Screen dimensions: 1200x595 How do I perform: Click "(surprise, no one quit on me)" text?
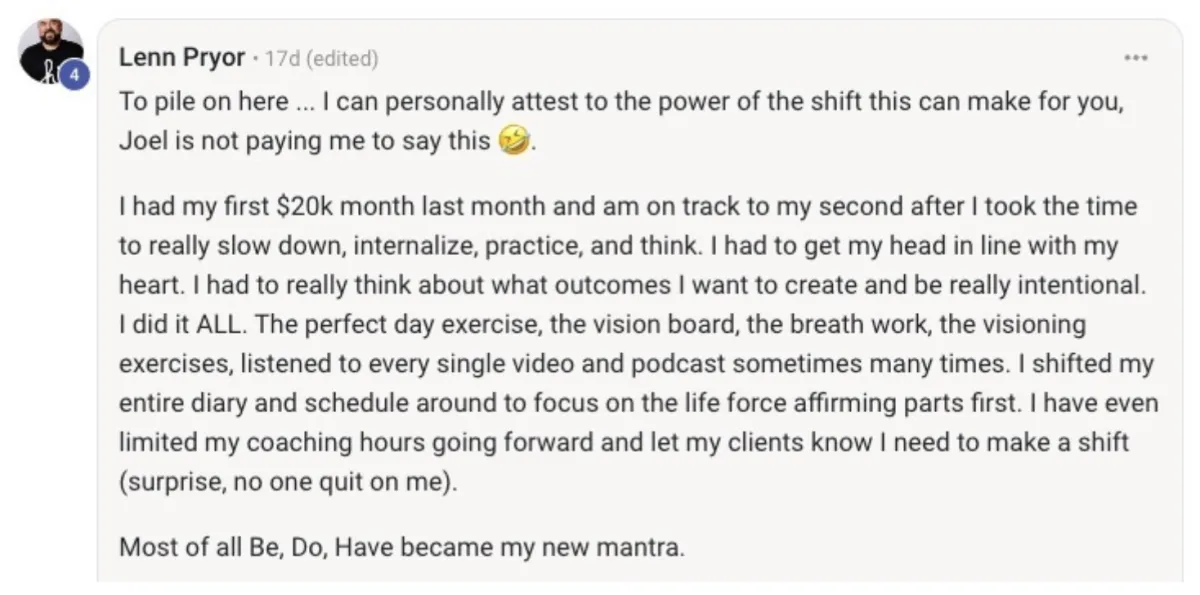(287, 482)
